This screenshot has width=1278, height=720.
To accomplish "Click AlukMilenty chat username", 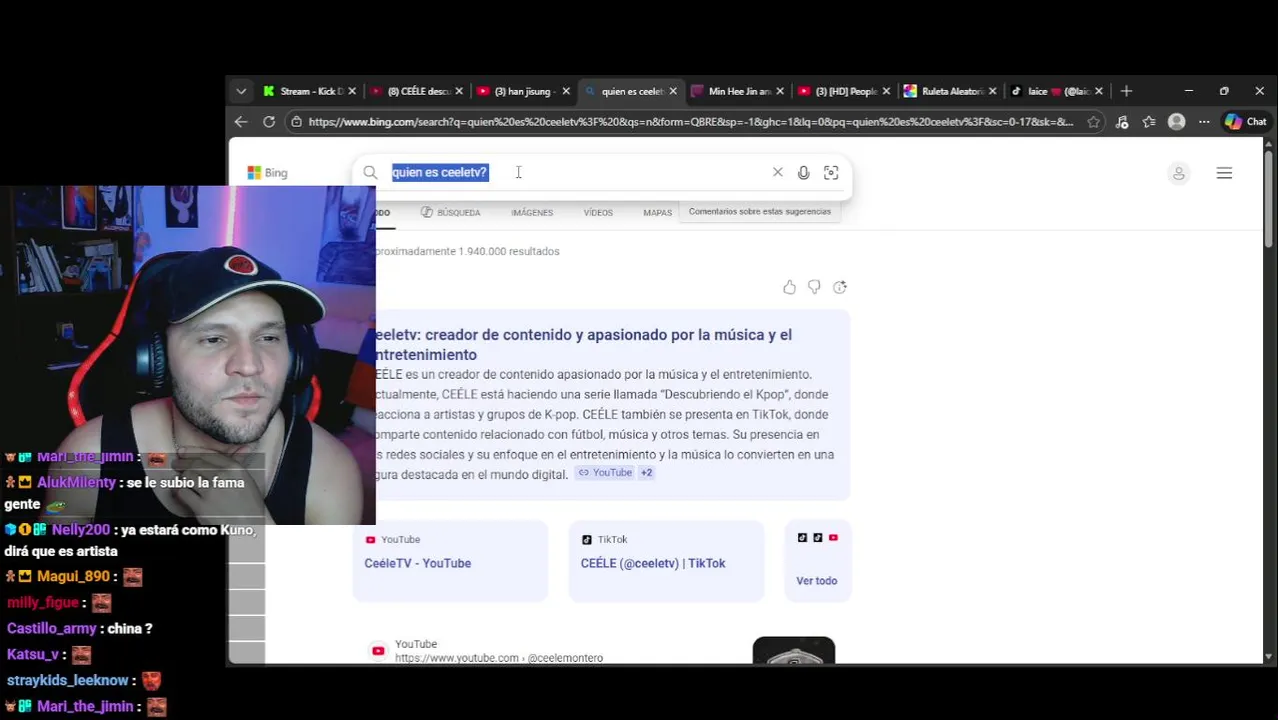I will tap(76, 482).
